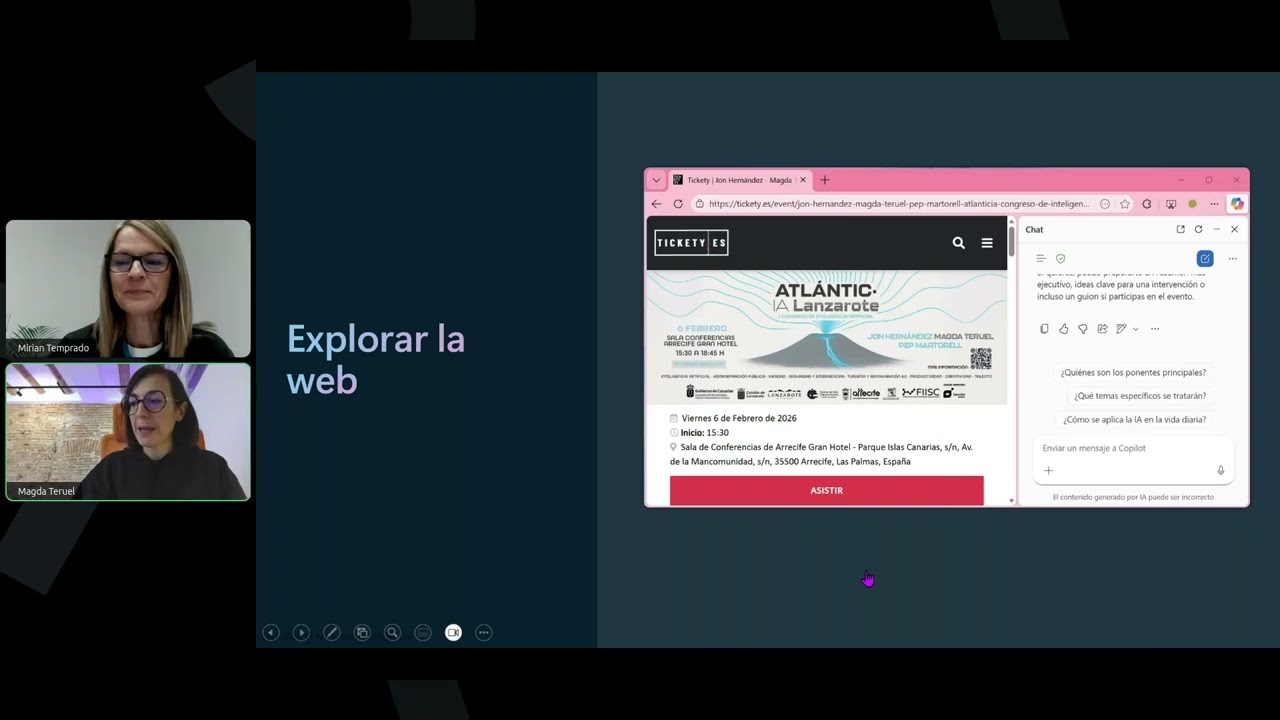Open page options icon in address bar
The image size is (1280, 720).
1105,203
